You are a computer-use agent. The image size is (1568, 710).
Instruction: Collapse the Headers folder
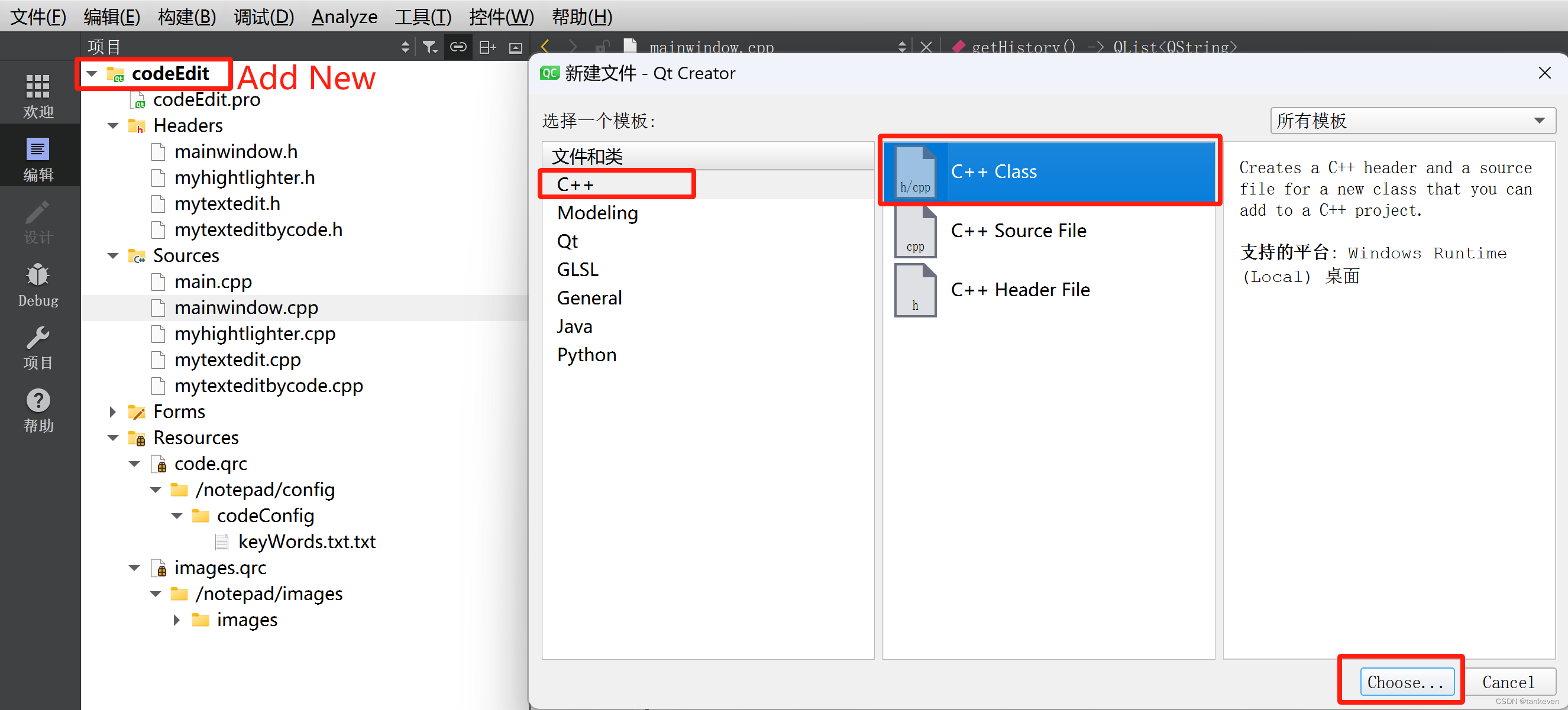[112, 125]
